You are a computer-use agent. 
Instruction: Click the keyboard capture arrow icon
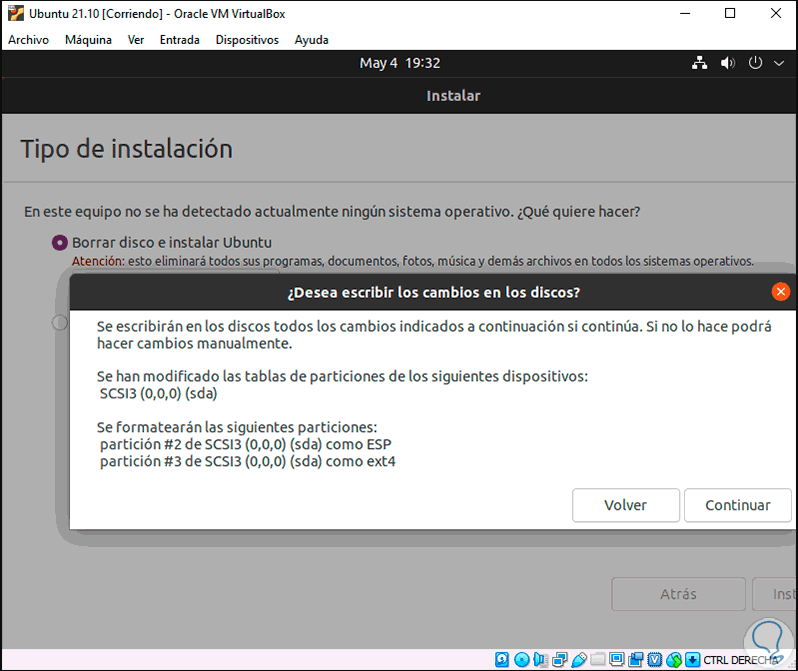click(x=693, y=660)
